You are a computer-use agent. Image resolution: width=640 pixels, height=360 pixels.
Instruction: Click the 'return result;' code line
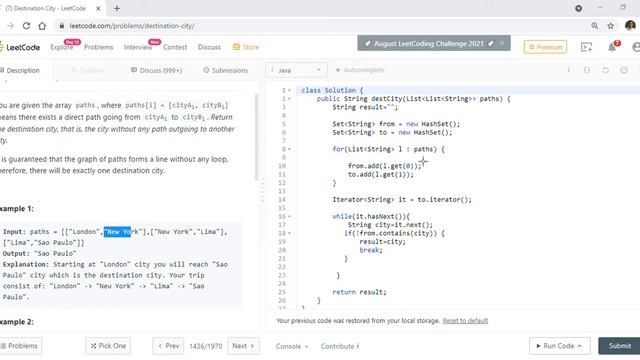[359, 292]
